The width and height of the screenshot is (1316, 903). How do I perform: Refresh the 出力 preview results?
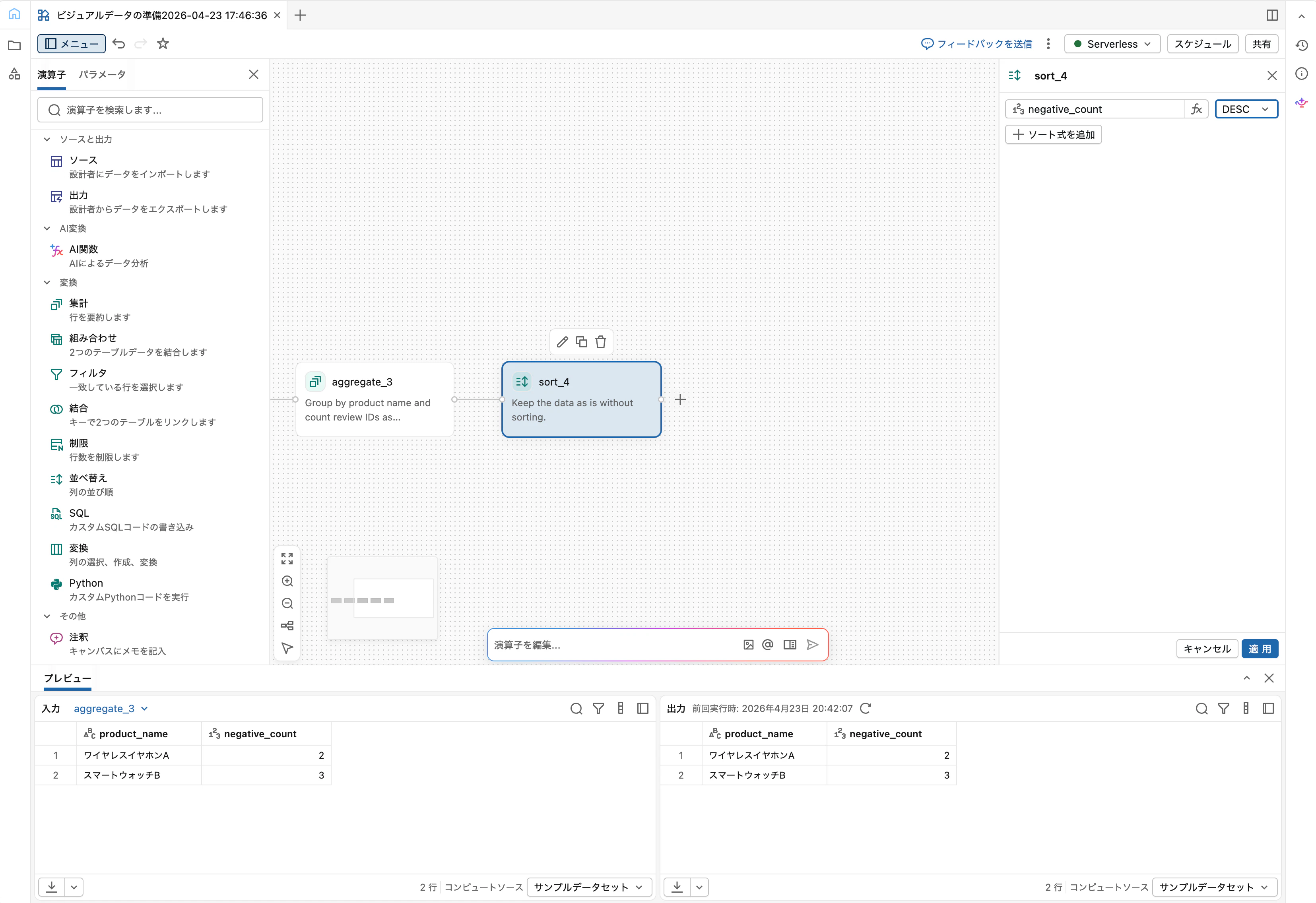(x=865, y=708)
